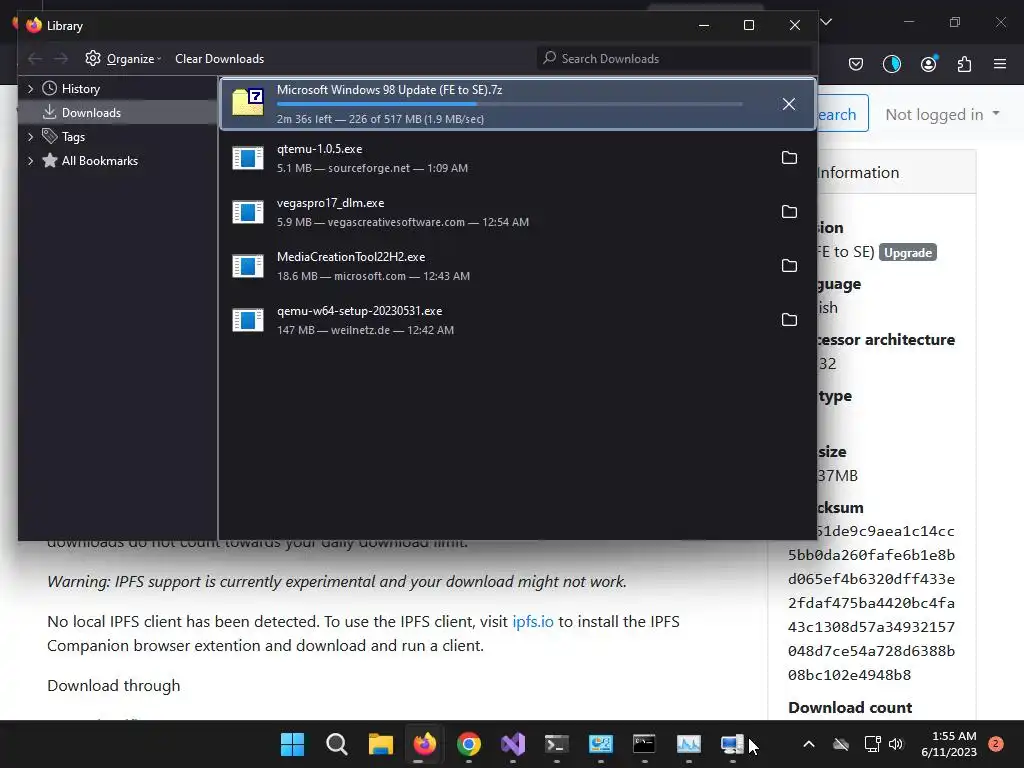
Task: Click the Search button on the webpage
Action: (842, 114)
